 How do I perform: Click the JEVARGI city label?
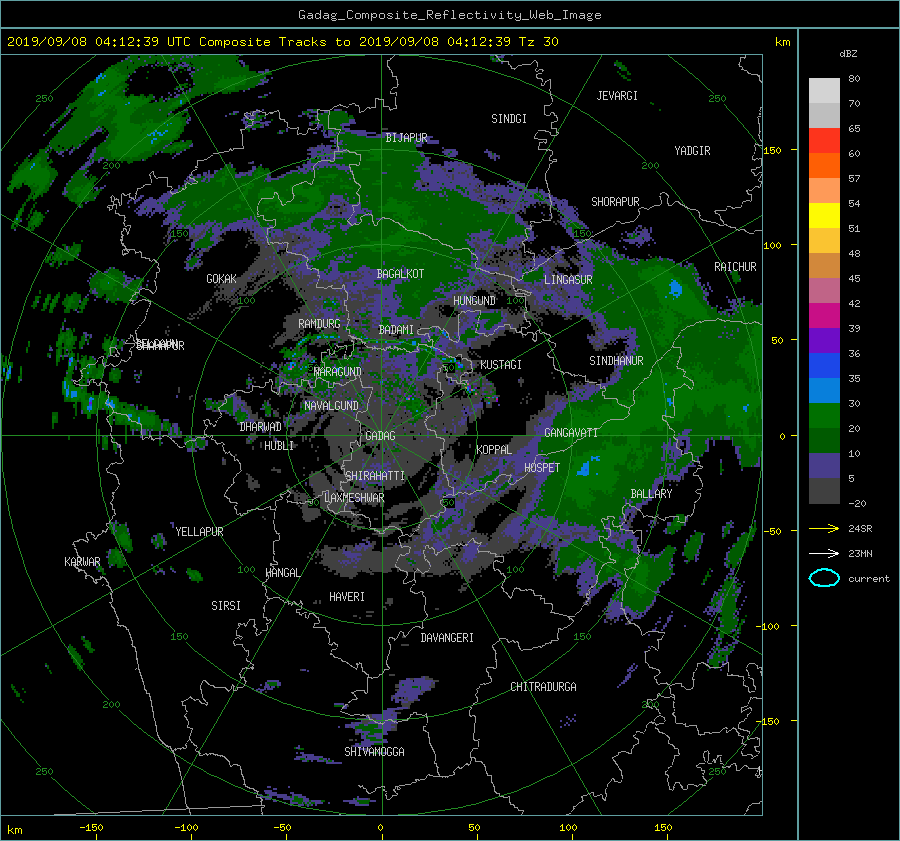tap(617, 96)
